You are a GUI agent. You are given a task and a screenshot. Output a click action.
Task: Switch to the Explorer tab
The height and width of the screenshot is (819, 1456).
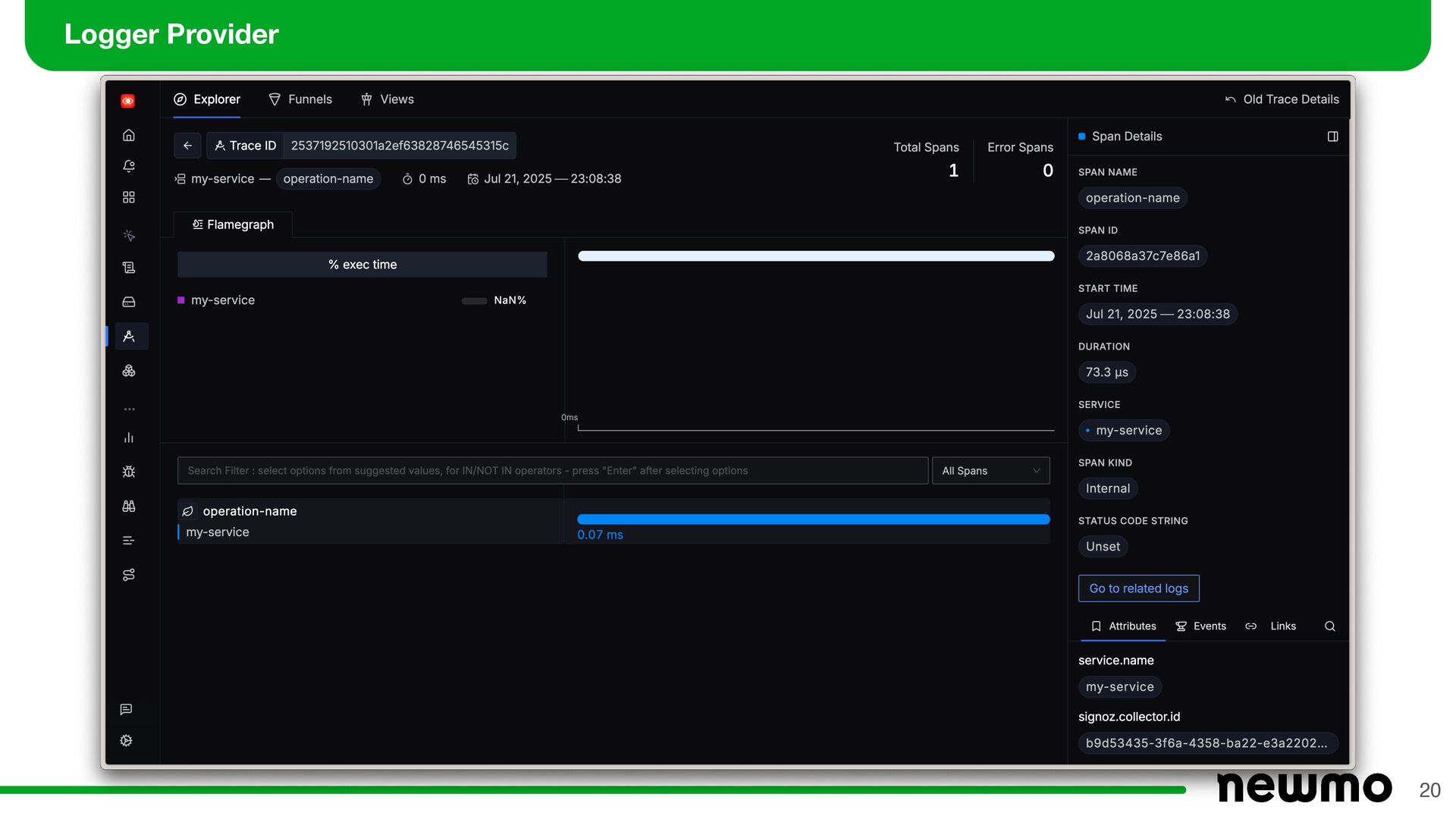click(x=207, y=99)
